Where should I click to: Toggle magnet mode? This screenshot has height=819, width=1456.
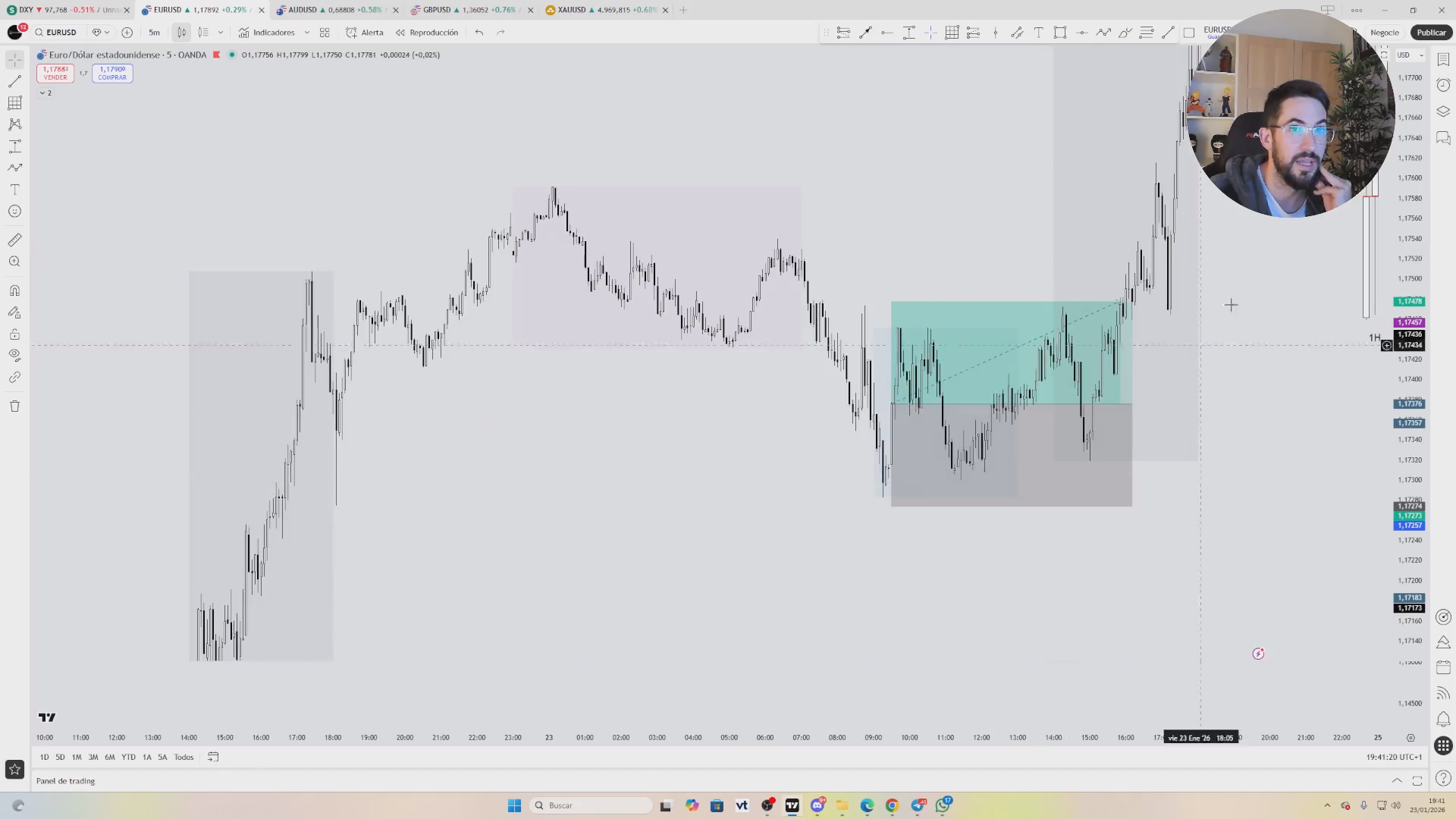point(14,291)
